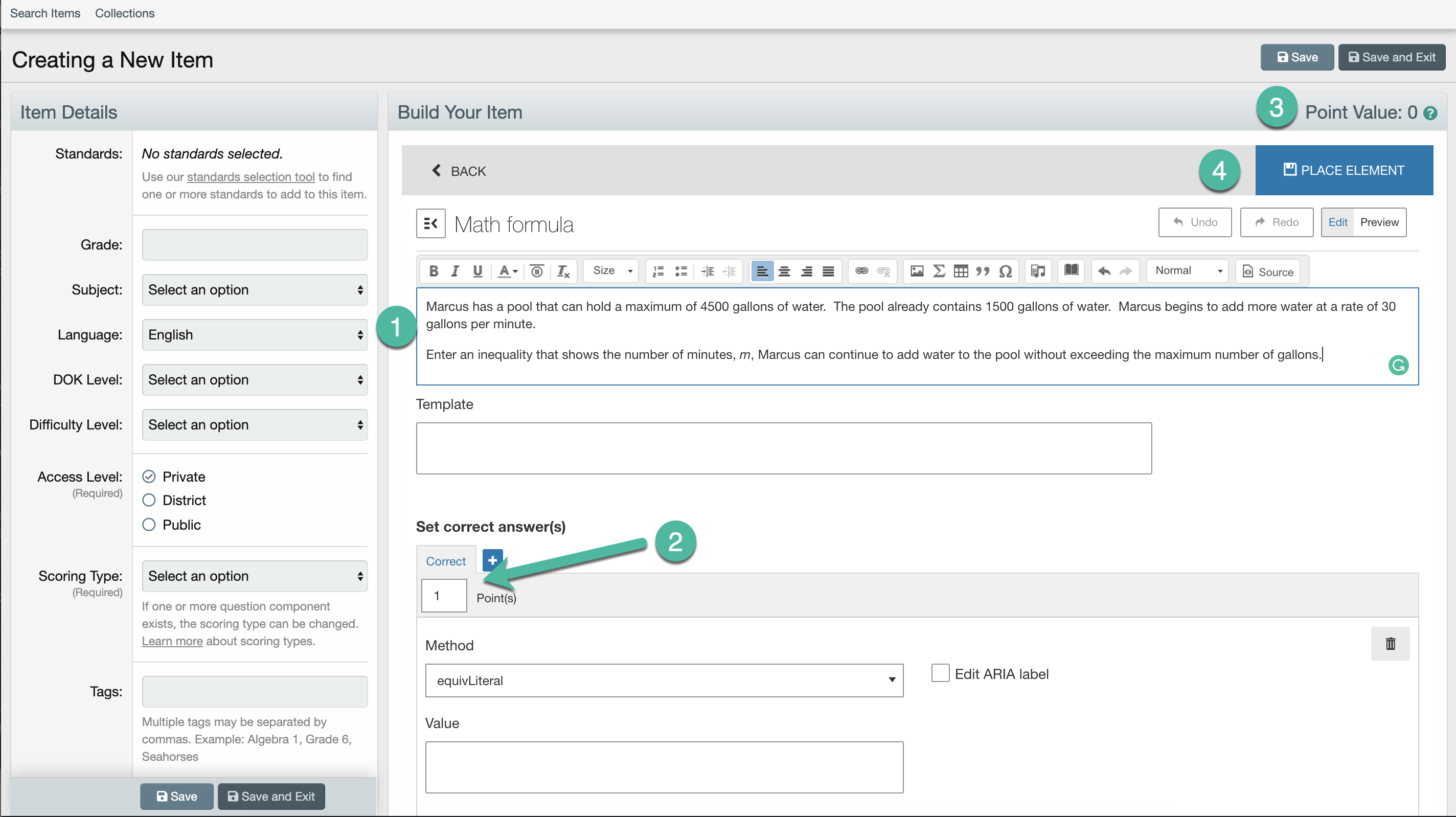
Task: Switch to the Preview tab
Action: pos(1379,222)
